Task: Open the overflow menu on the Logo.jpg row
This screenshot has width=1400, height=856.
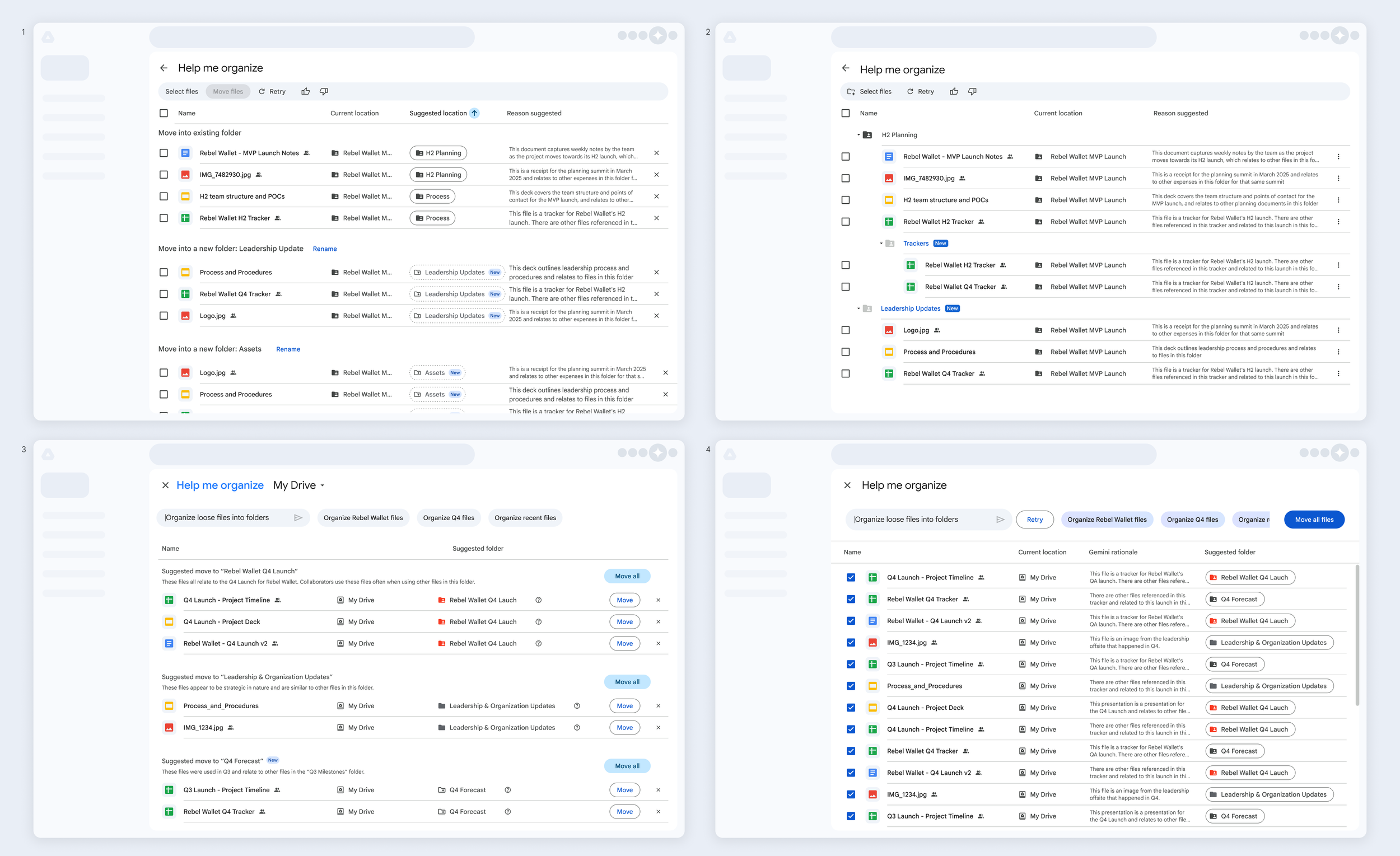Action: tap(1338, 329)
